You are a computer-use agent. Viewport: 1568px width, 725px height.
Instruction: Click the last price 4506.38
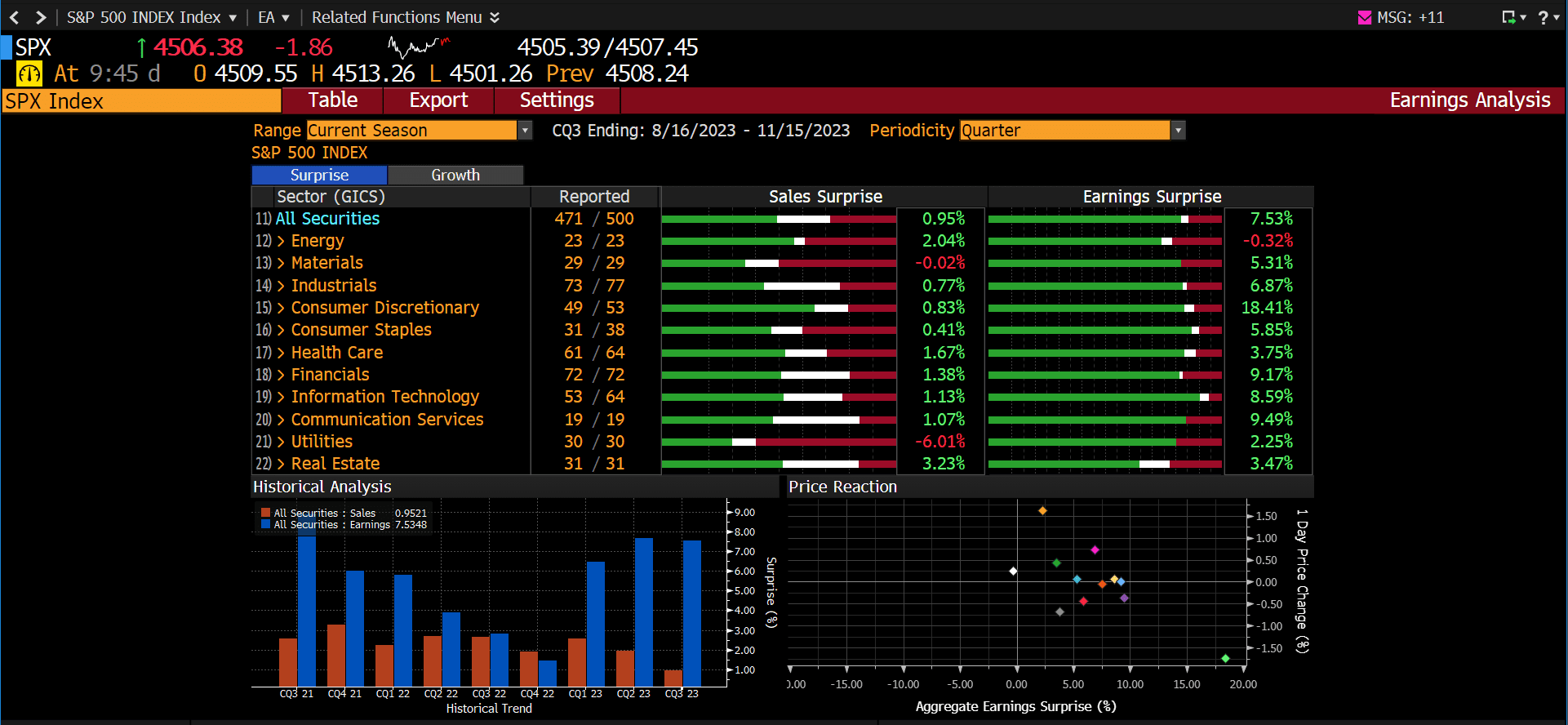(198, 47)
